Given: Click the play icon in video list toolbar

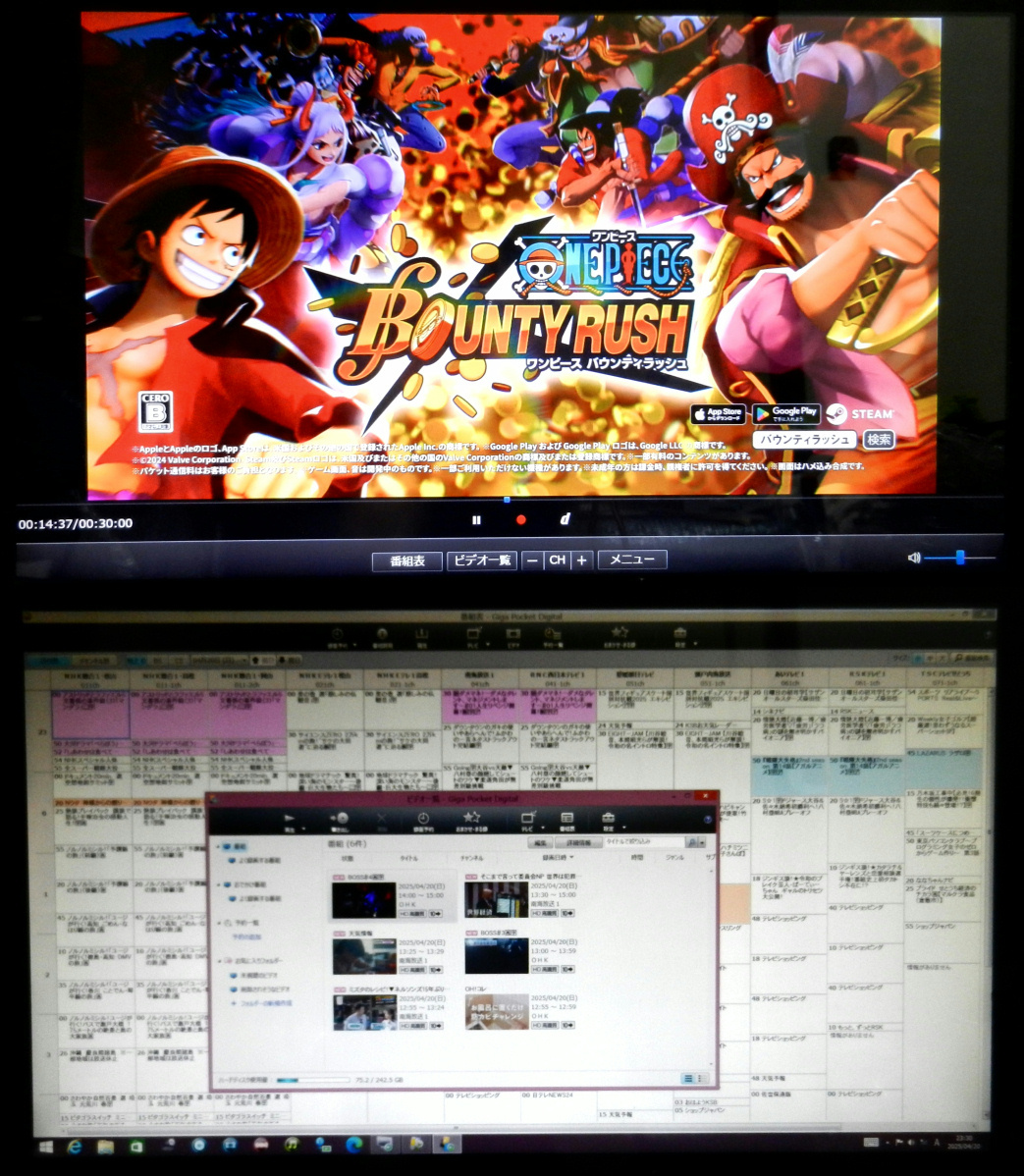Looking at the screenshot, I should [x=289, y=819].
